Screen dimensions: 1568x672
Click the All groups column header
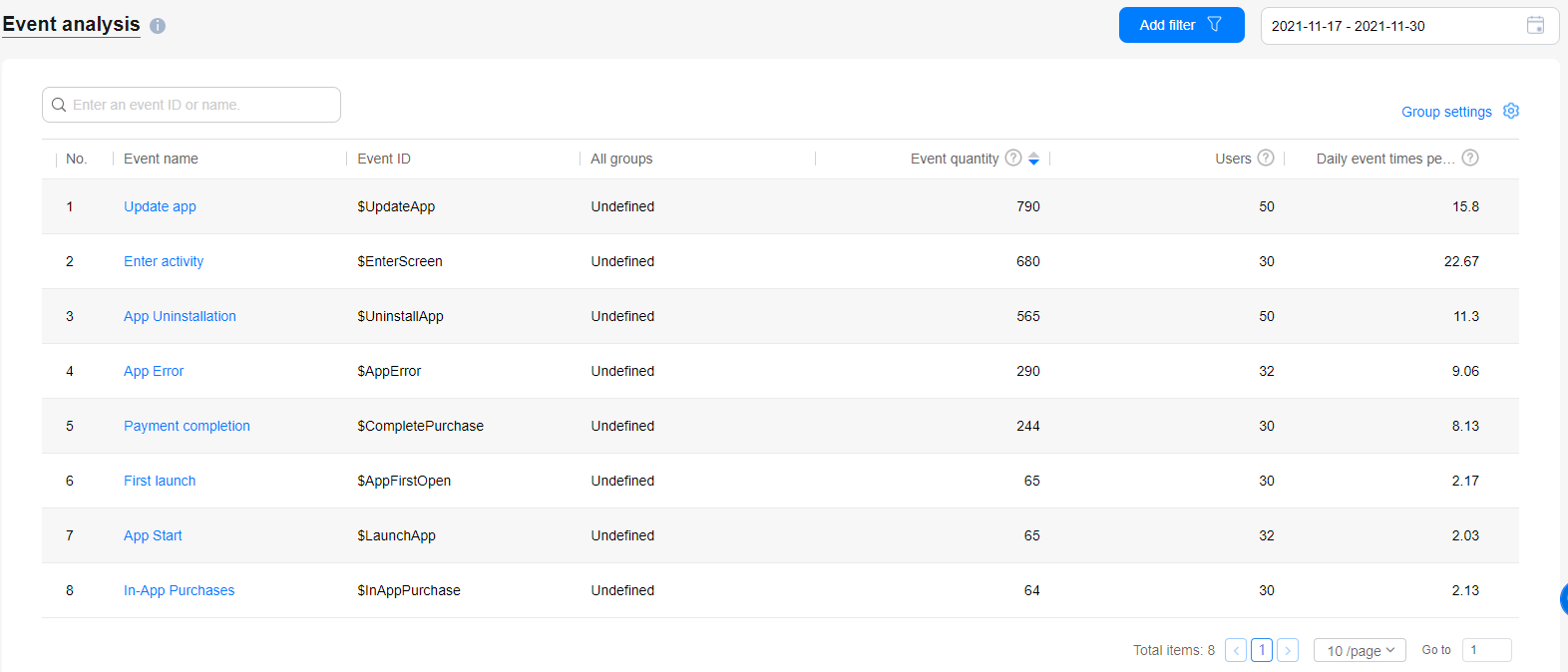(x=621, y=159)
